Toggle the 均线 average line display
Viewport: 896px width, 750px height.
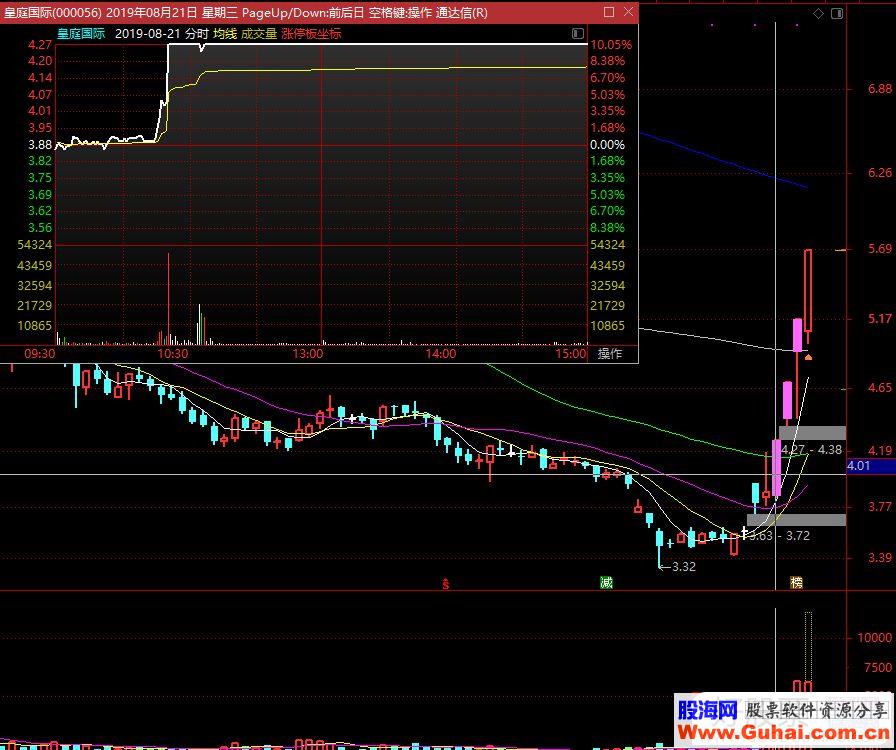(x=223, y=33)
